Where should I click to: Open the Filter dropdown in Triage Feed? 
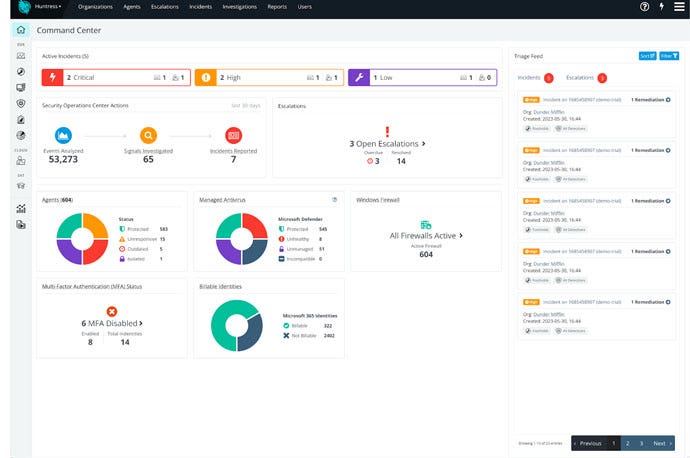click(x=668, y=56)
